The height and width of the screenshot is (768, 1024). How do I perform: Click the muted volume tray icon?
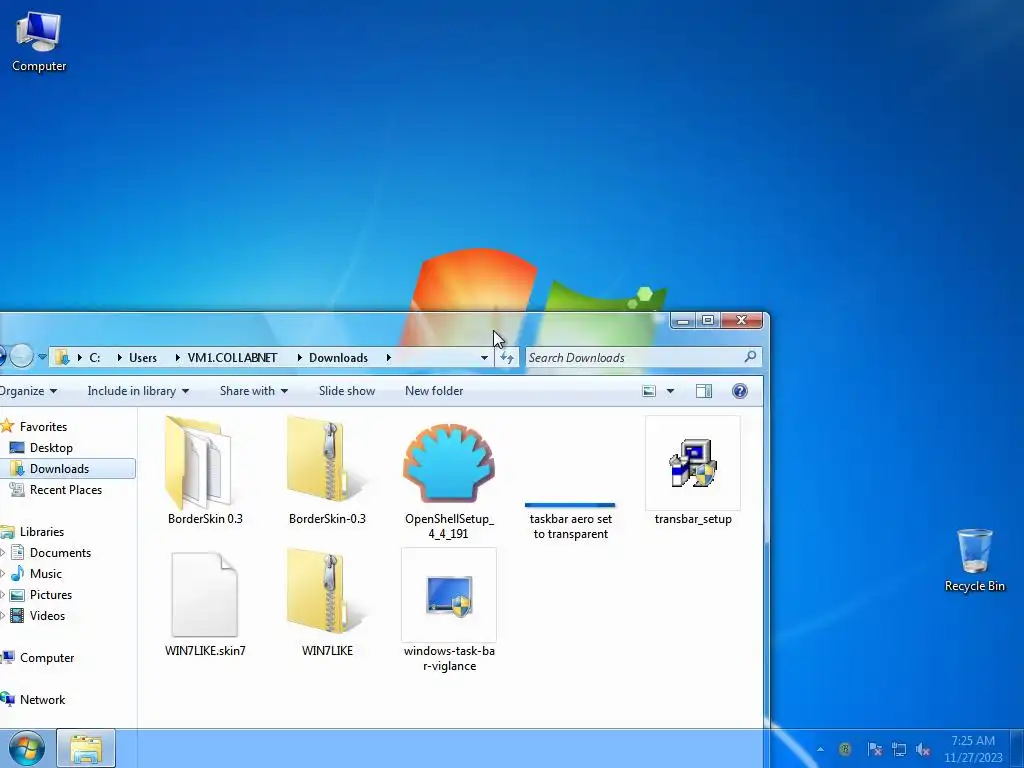[x=923, y=749]
